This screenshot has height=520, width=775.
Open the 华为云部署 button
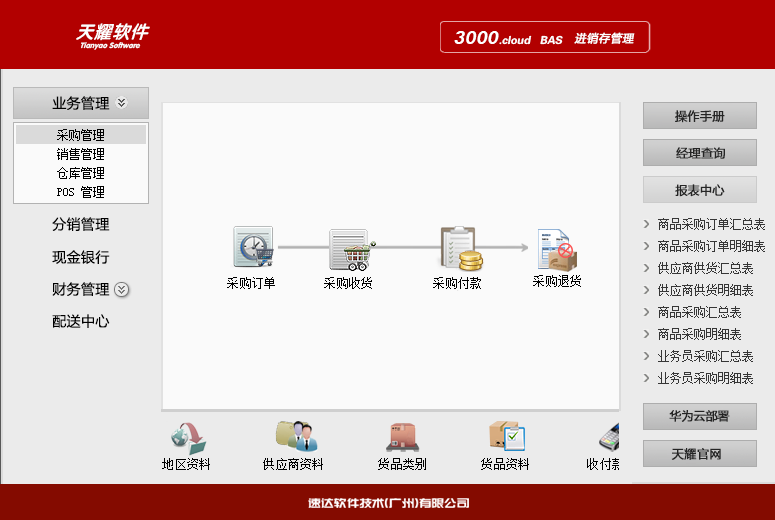pos(699,416)
